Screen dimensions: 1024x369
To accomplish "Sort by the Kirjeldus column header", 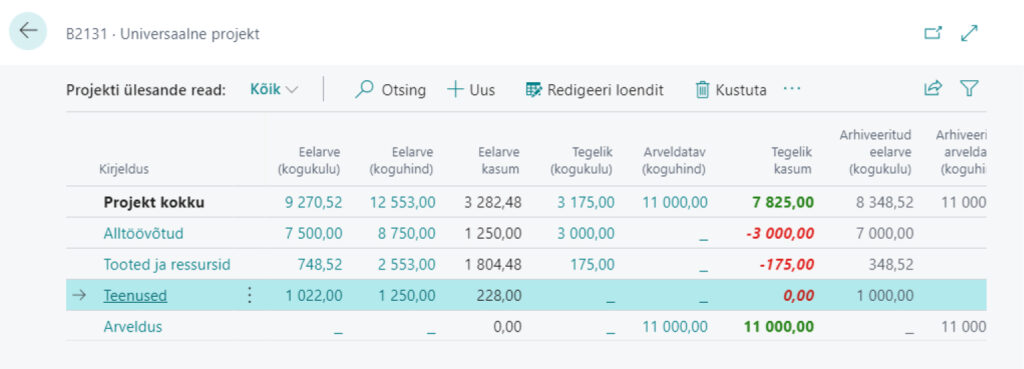I will (124, 169).
